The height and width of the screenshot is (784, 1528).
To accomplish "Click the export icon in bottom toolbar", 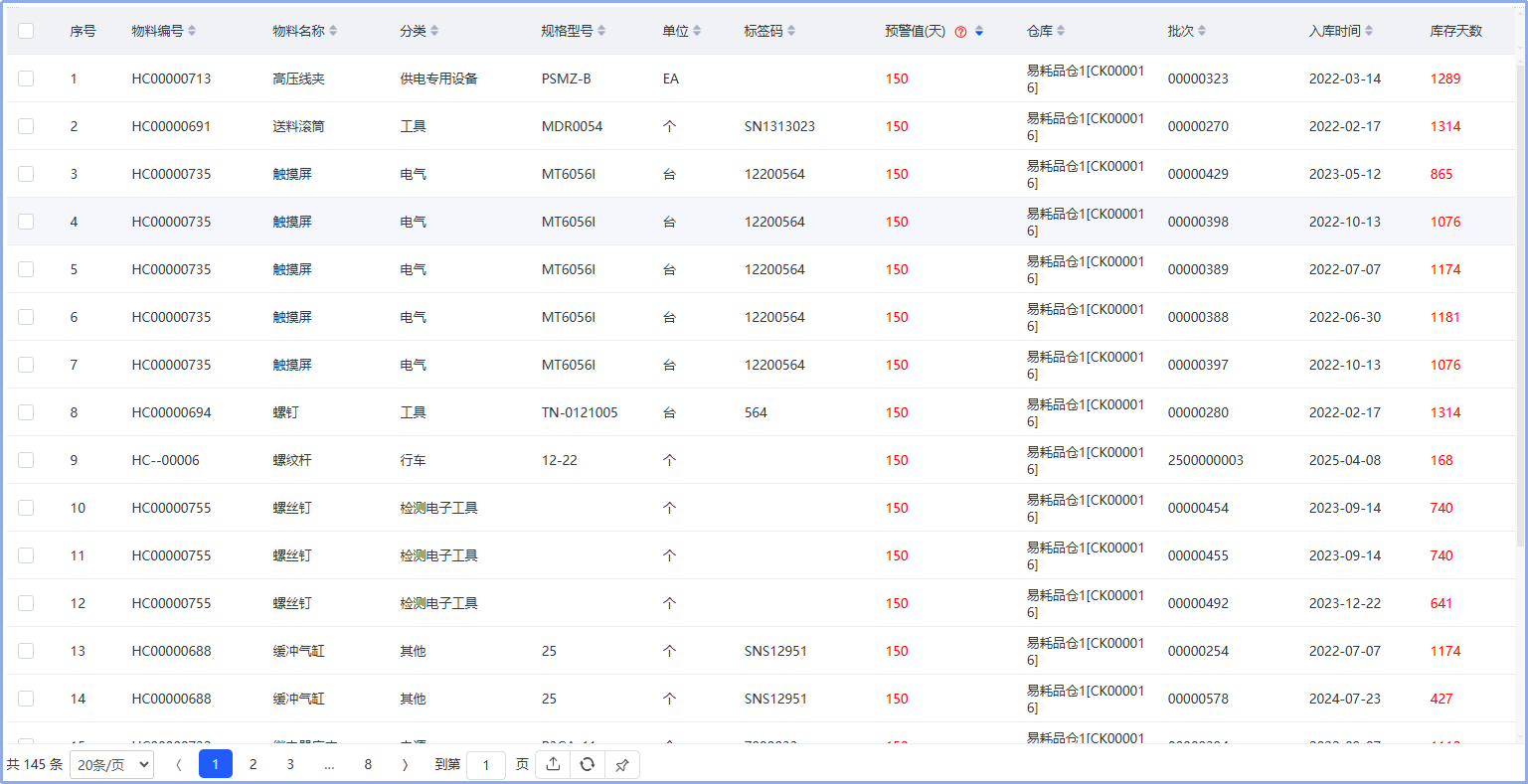I will (x=552, y=765).
